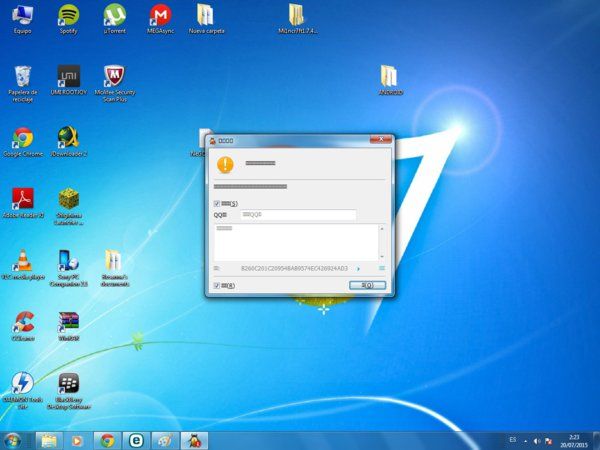The height and width of the screenshot is (450, 600).
Task: Select the Spotify desktop shortcut
Action: coord(68,18)
